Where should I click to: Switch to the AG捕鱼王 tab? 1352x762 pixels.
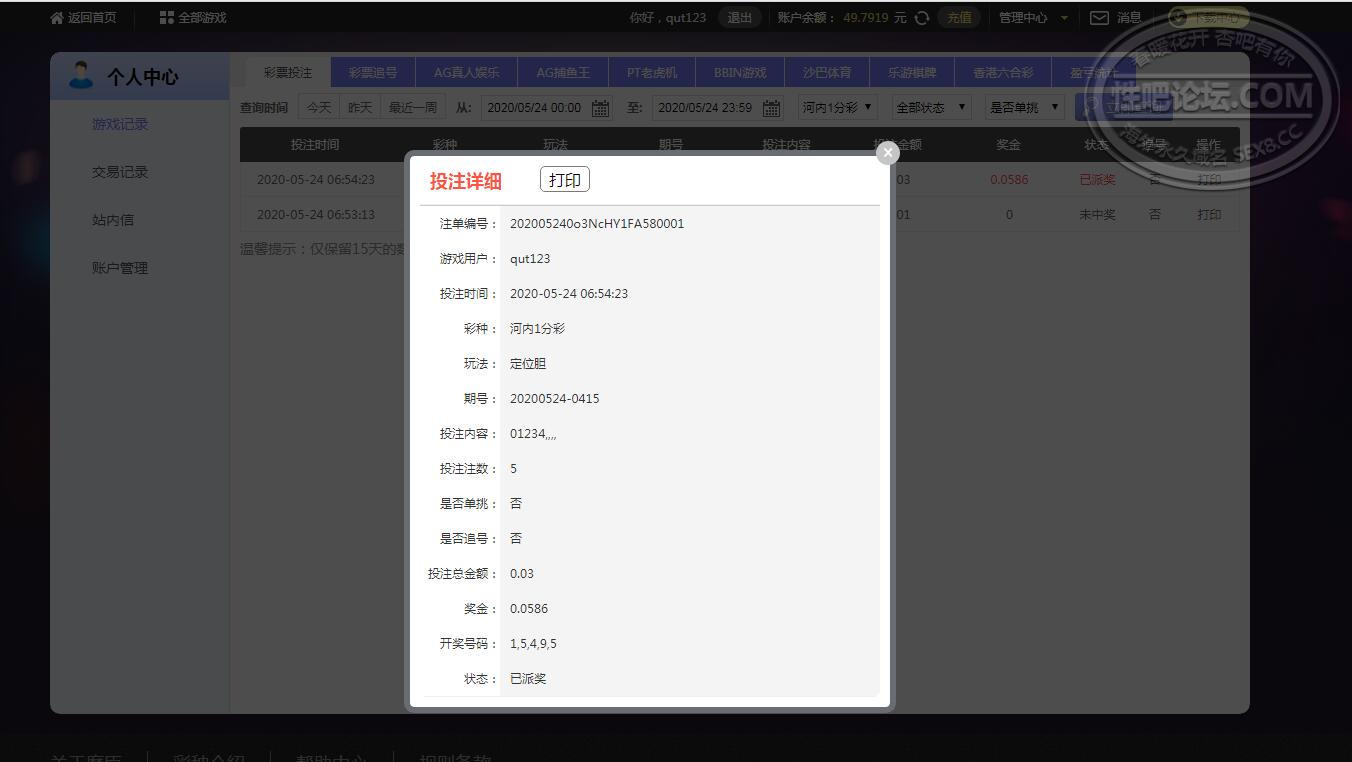coord(563,73)
